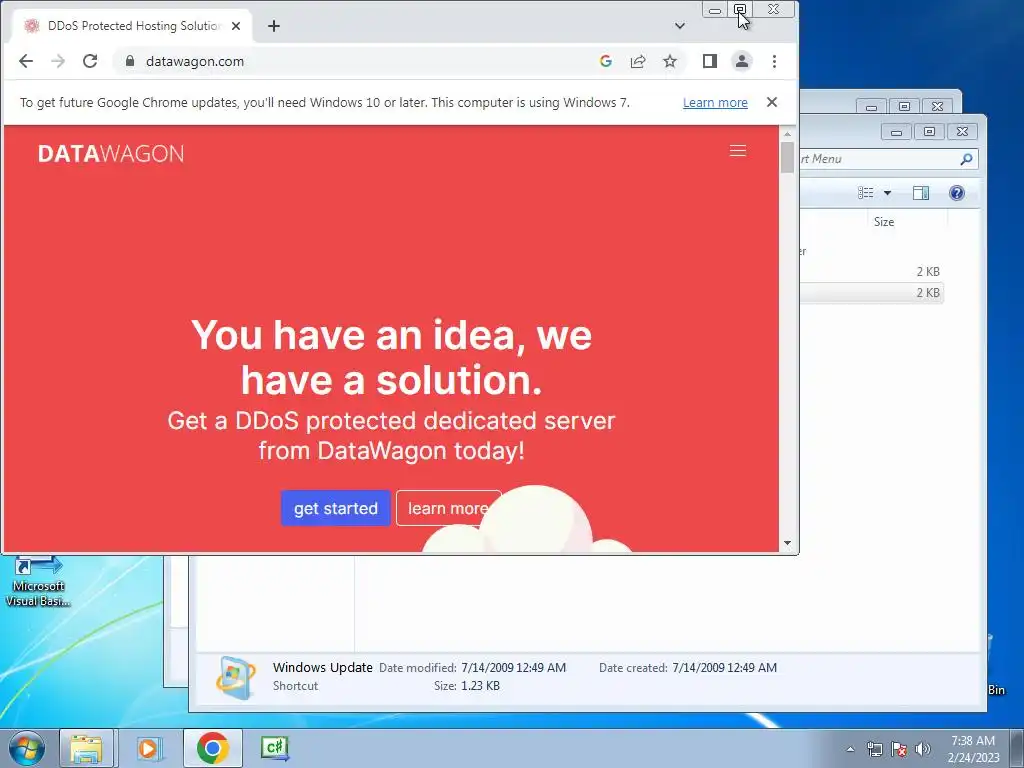Click the get started button
This screenshot has width=1024, height=768.
(x=336, y=508)
